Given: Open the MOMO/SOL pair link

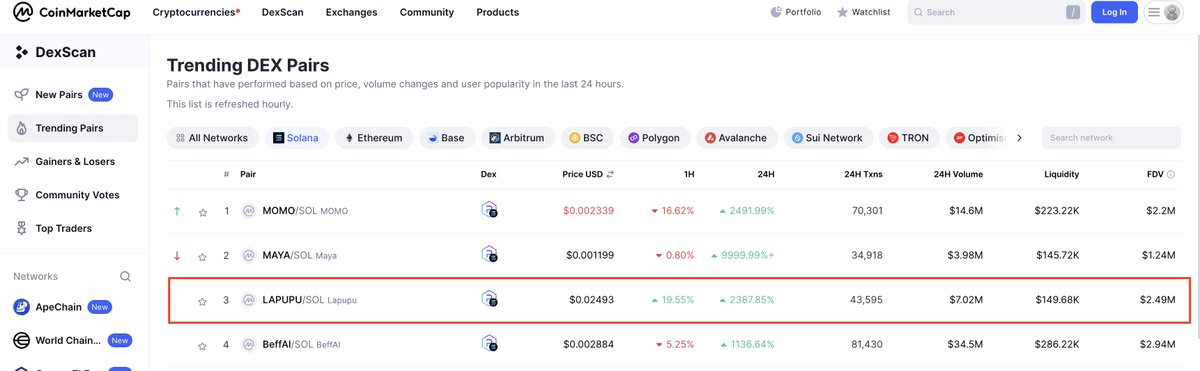Looking at the screenshot, I should 305,211.
